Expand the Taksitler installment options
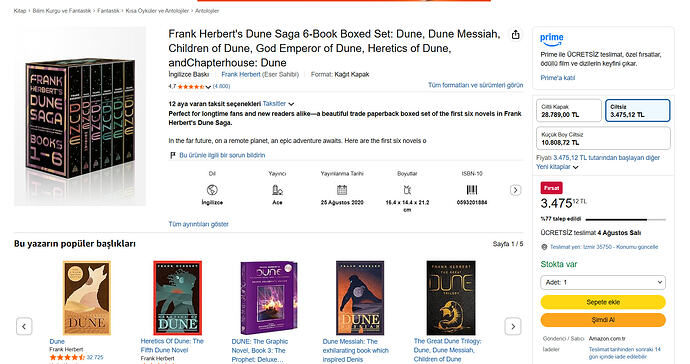Screen dimensions: 690x364 (278, 104)
